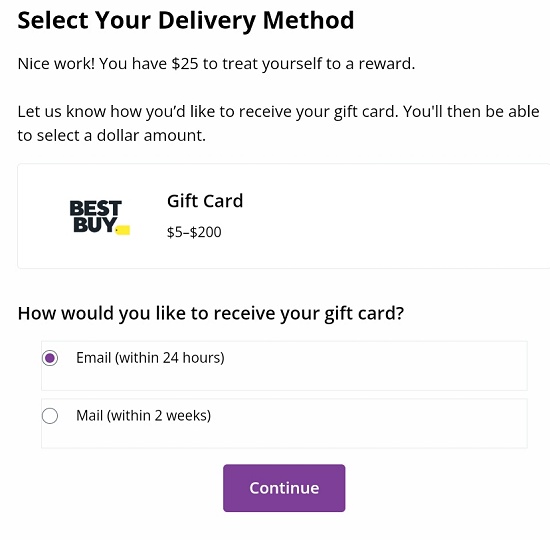Click the Best Buy gift card panel
The width and height of the screenshot is (550, 540).
(x=284, y=216)
